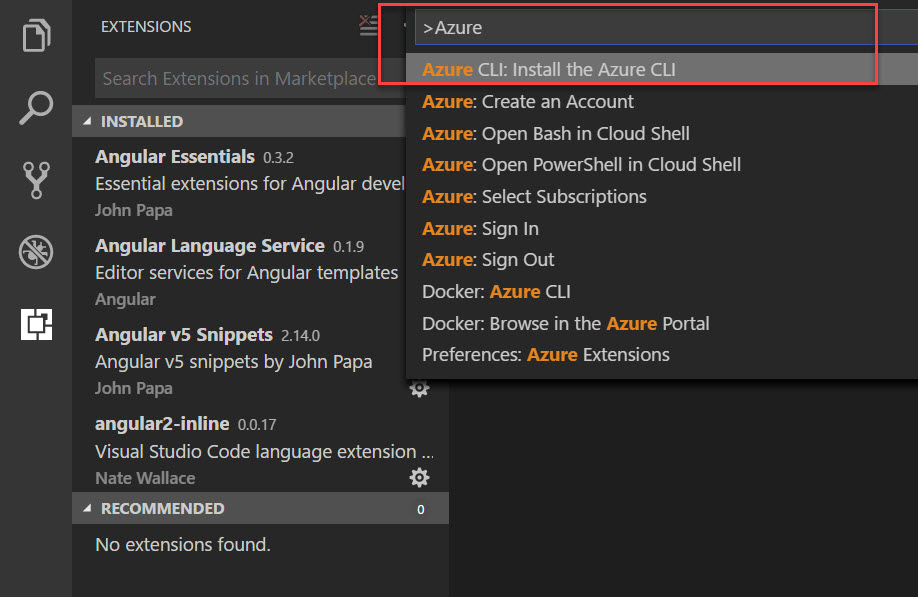This screenshot has height=597, width=918.
Task: Click the clear extensions filter icon
Action: point(368,25)
